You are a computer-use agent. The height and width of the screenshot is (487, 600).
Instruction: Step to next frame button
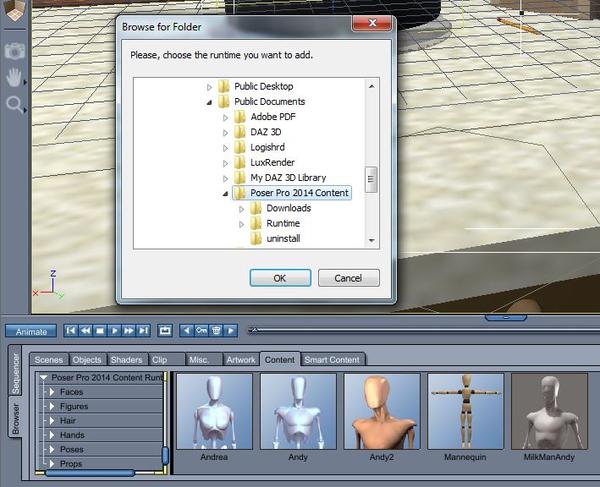pyautogui.click(x=129, y=331)
